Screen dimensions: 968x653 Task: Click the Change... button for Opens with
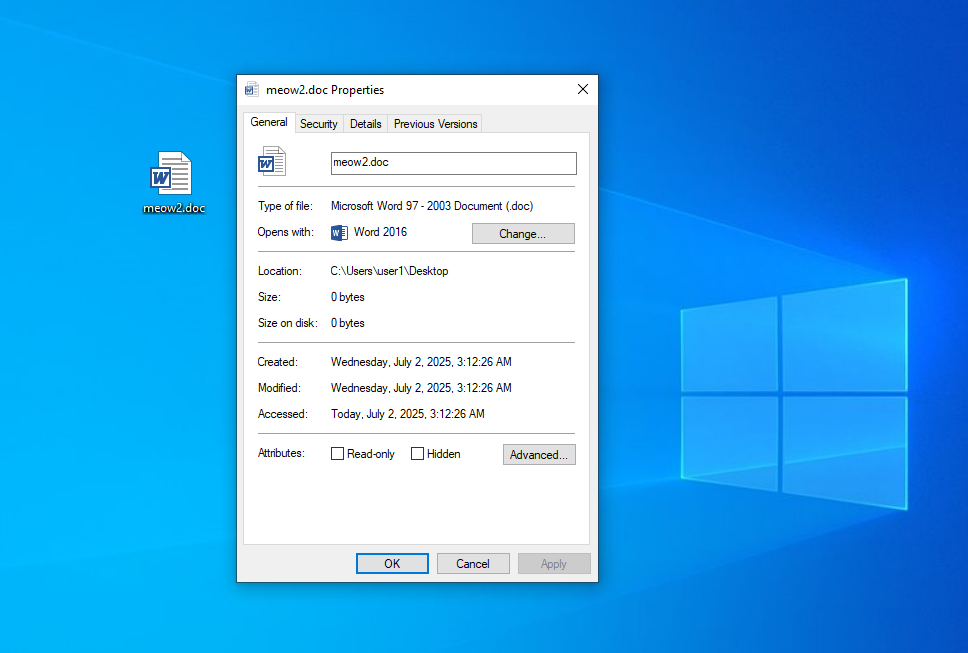pos(523,234)
